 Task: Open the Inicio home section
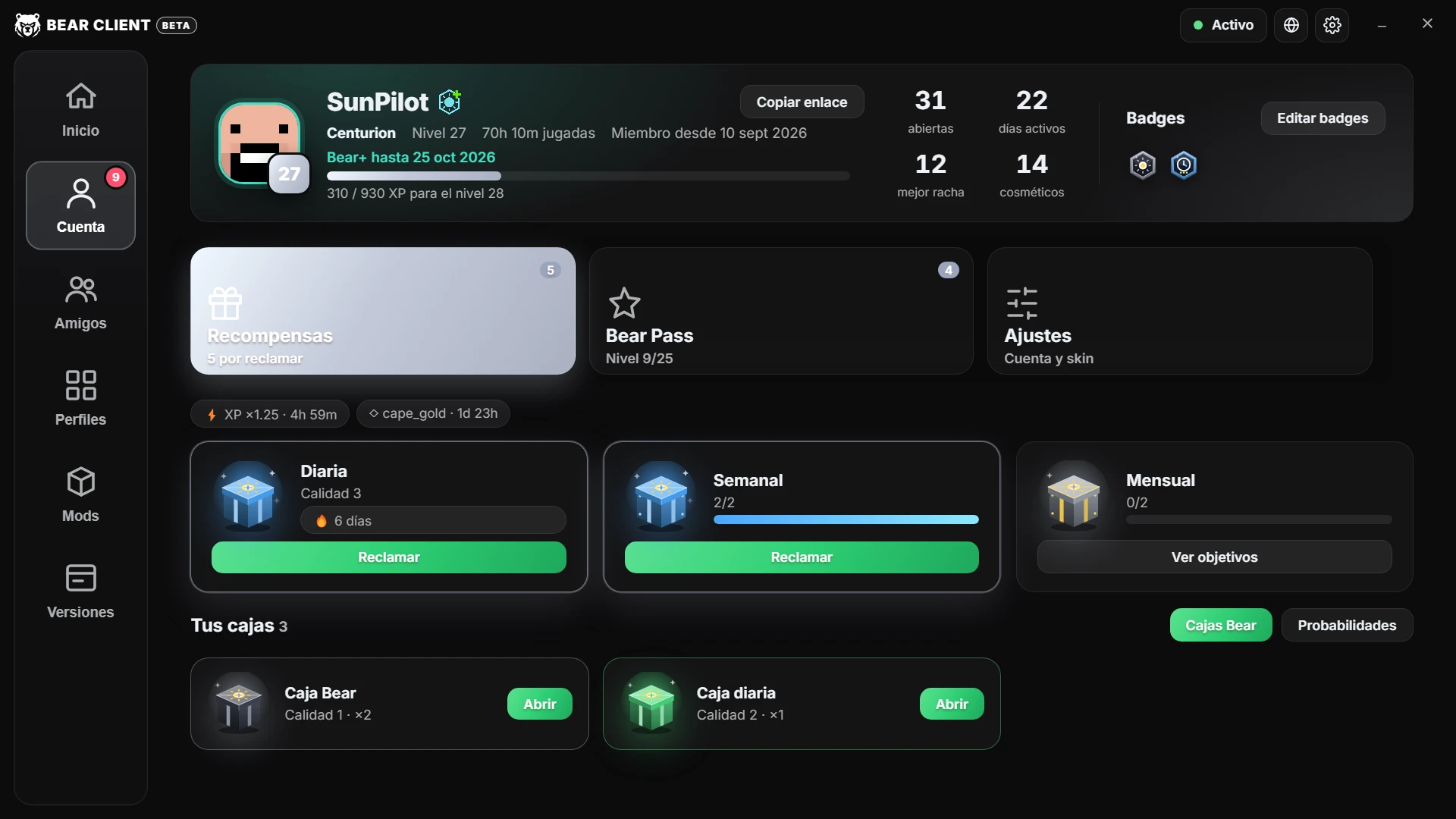point(80,109)
